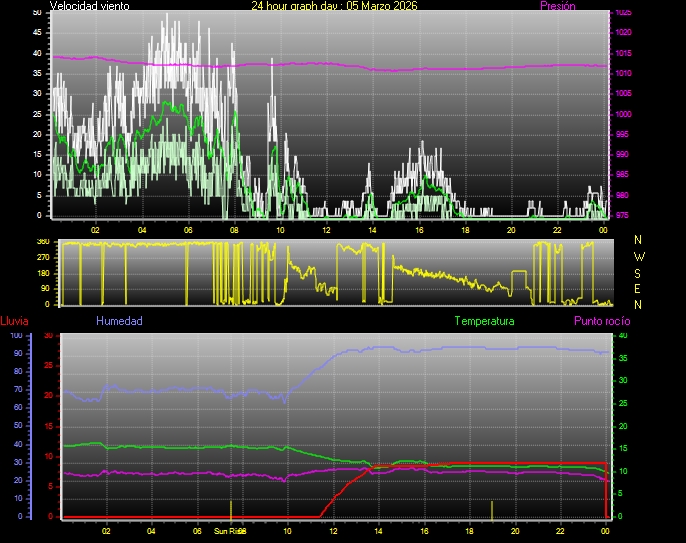
Task: Click the 1025 value on pressure axis
Action: click(623, 13)
